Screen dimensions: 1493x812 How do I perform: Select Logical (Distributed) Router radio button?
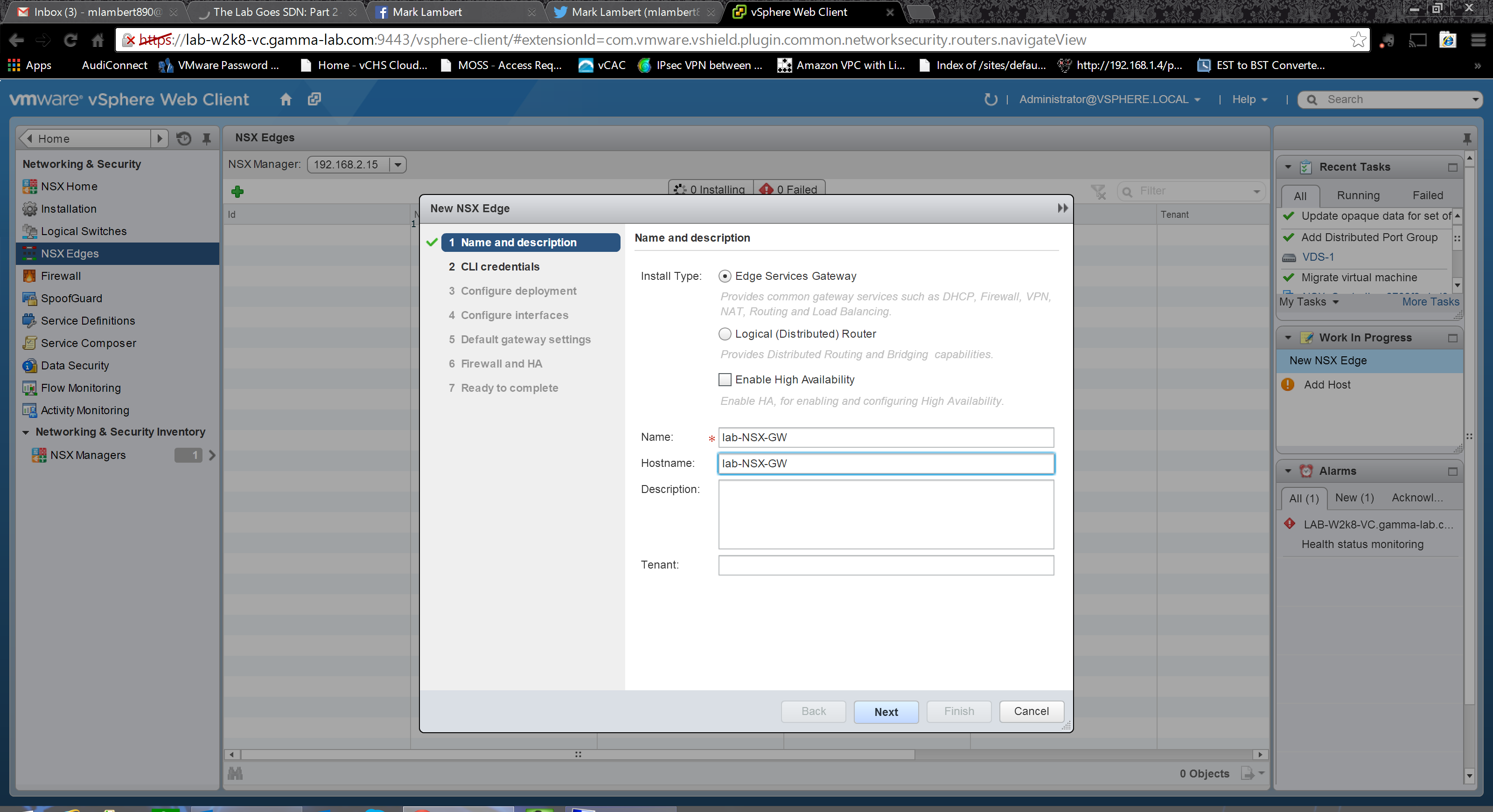(725, 334)
